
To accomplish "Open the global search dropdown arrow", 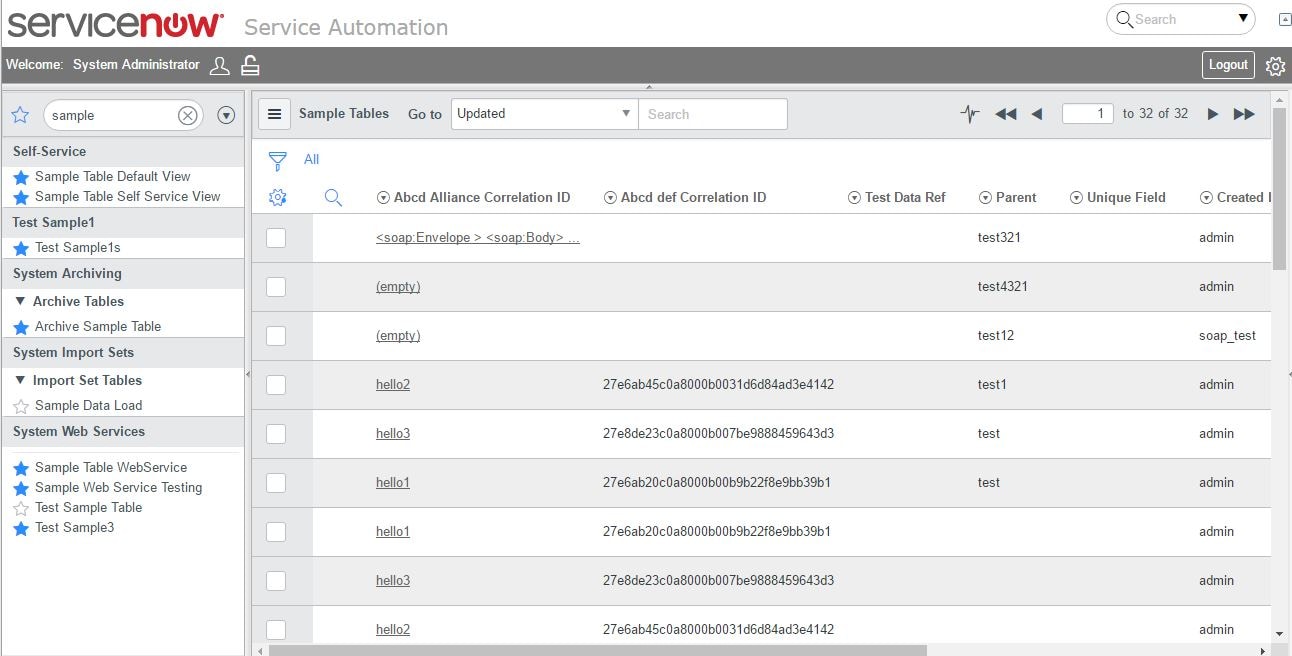I will (x=1243, y=18).
